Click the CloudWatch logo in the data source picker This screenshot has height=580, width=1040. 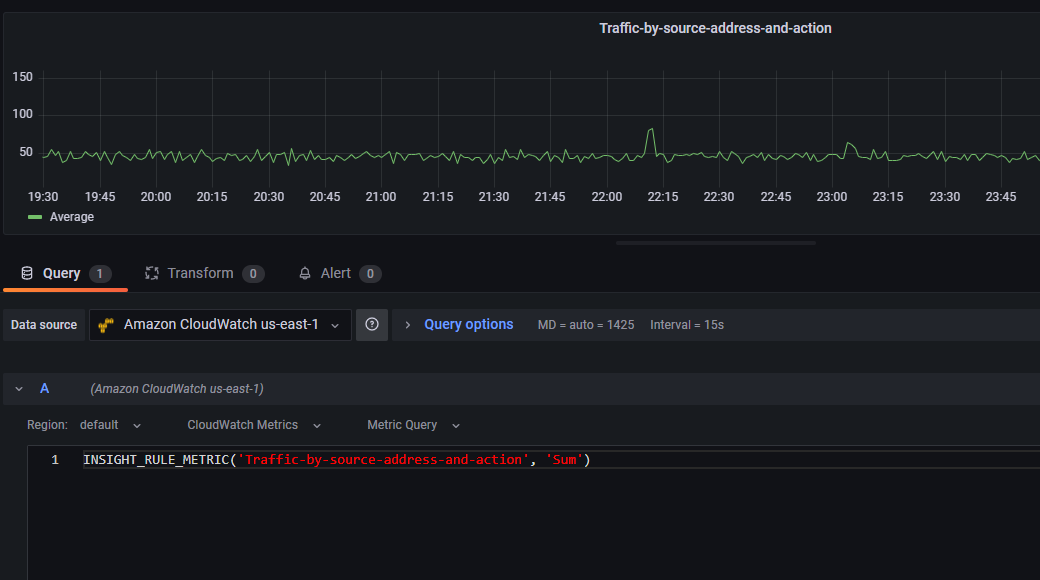click(107, 325)
